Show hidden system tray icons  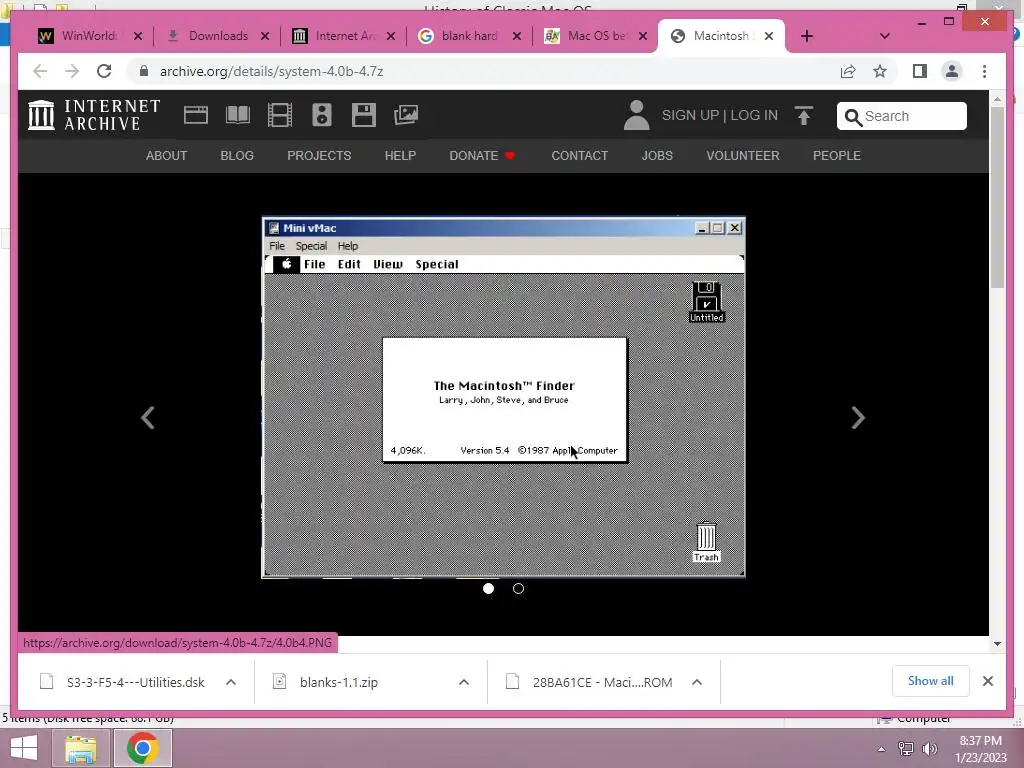[x=881, y=749]
